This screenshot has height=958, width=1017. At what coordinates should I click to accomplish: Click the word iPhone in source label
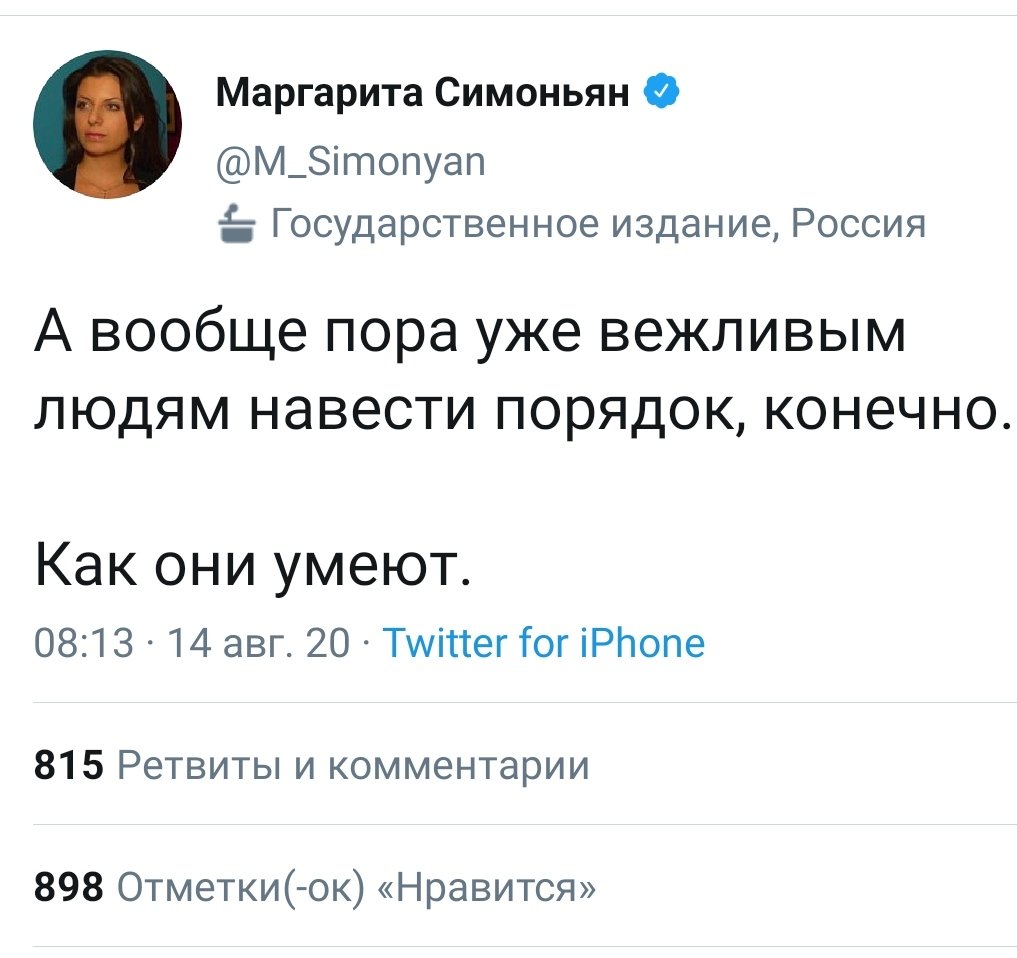pos(644,643)
